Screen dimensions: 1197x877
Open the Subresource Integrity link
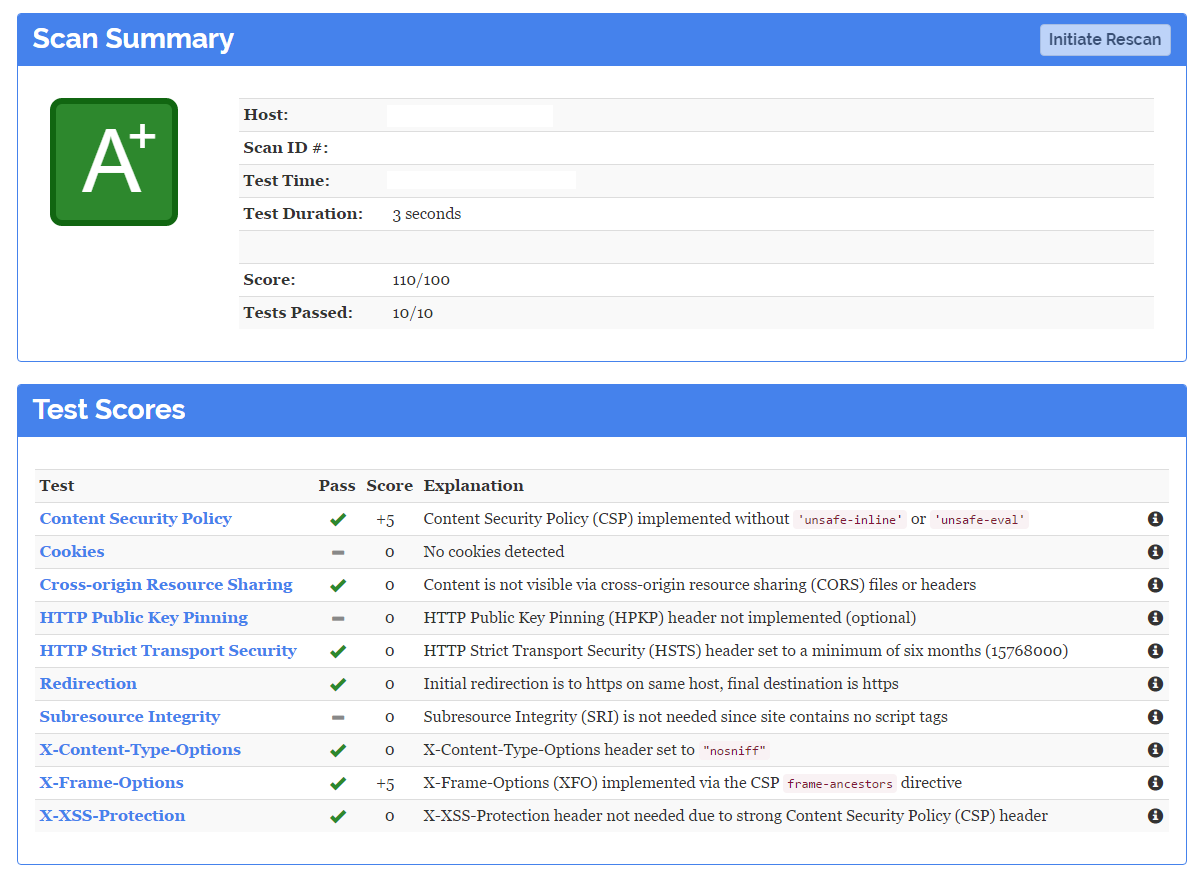[130, 716]
